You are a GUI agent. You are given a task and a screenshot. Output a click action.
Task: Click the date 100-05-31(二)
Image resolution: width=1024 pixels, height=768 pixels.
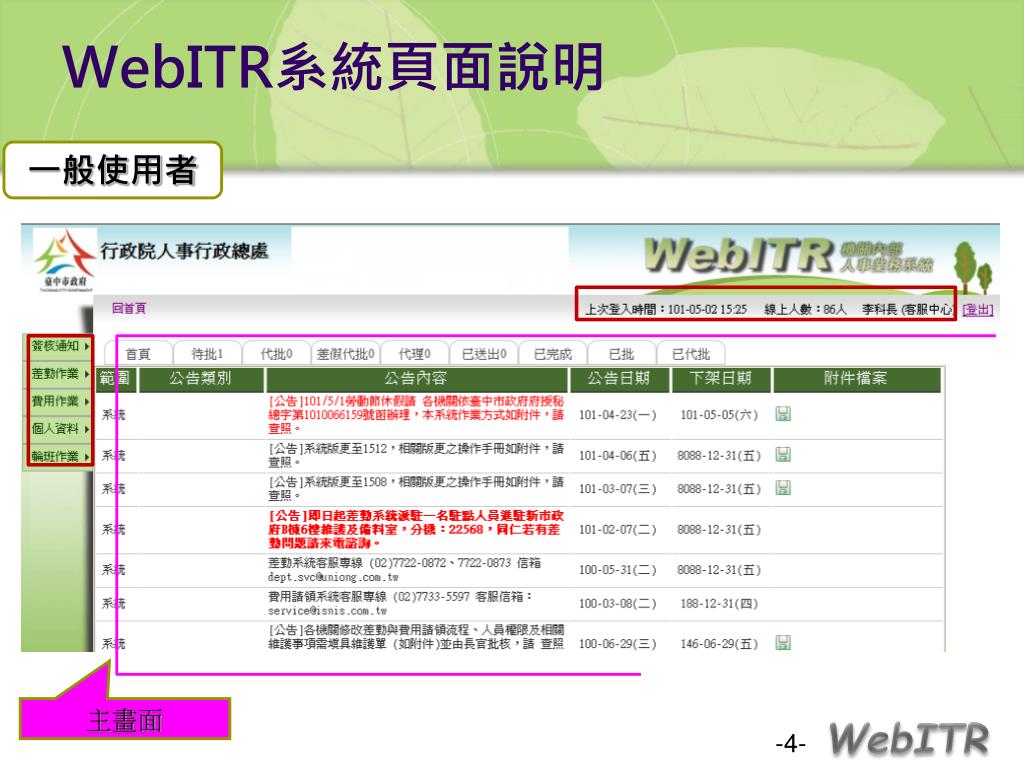[x=618, y=570]
